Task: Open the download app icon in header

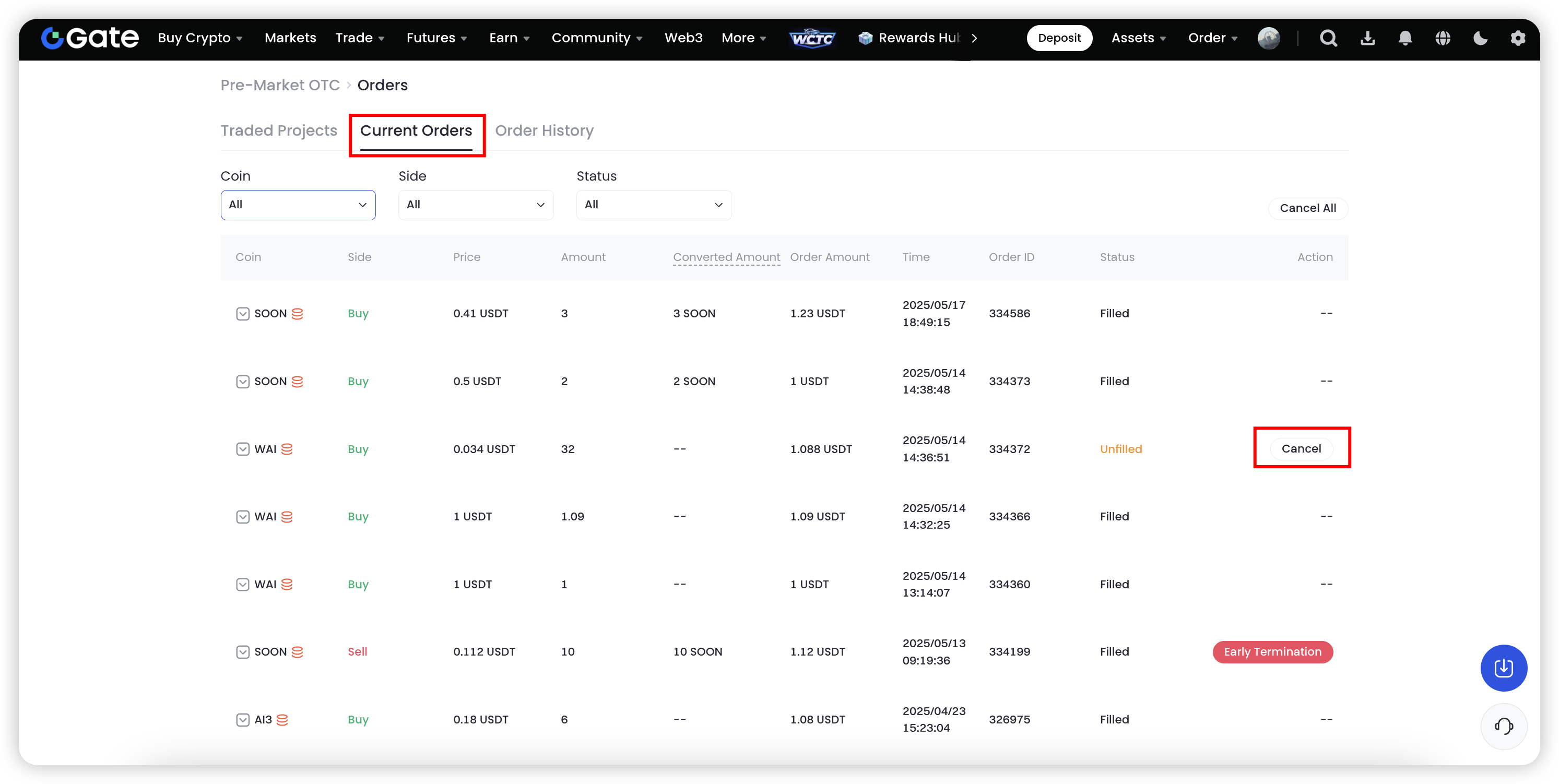Action: tap(1367, 38)
